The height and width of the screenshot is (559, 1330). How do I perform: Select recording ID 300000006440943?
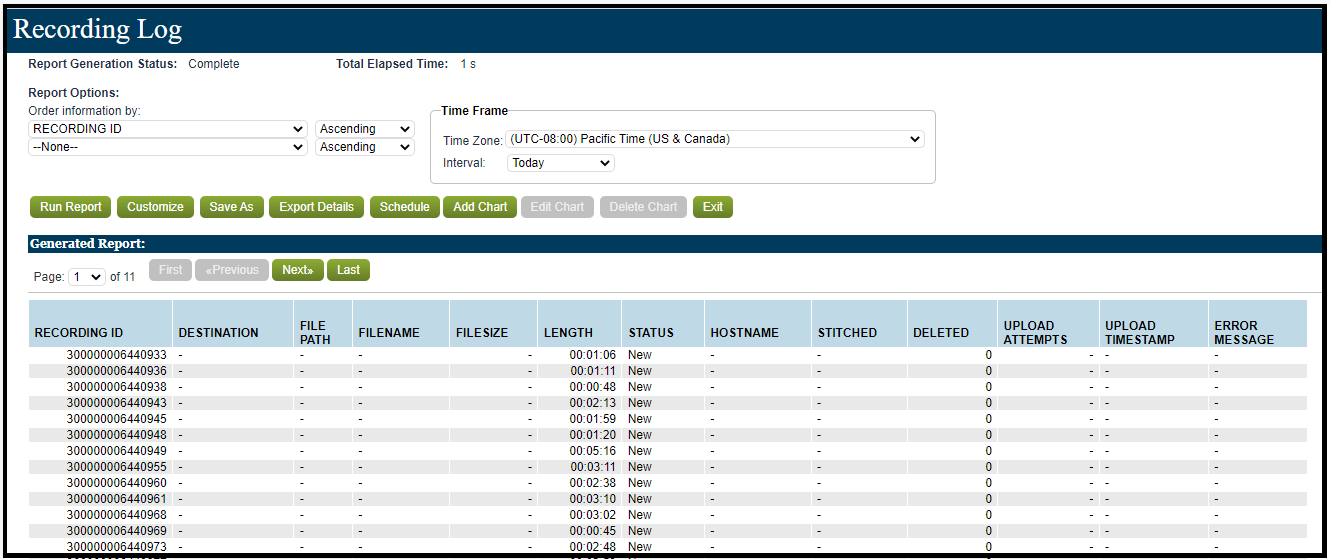click(116, 403)
